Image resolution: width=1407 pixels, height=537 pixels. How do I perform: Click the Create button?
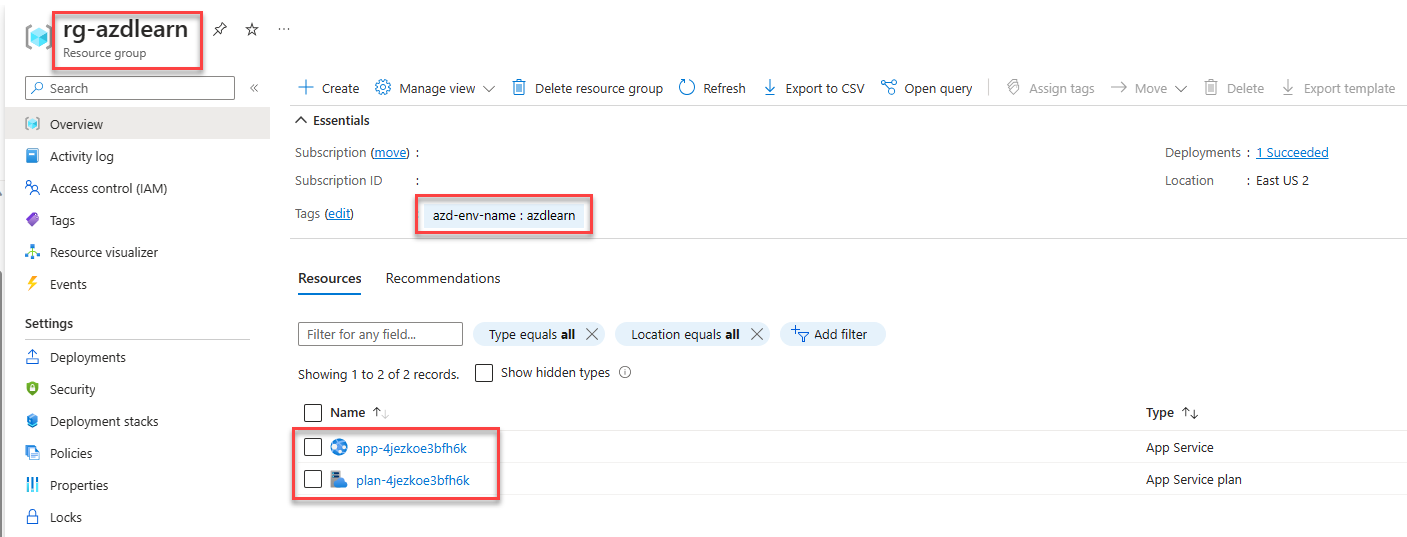[x=329, y=88]
